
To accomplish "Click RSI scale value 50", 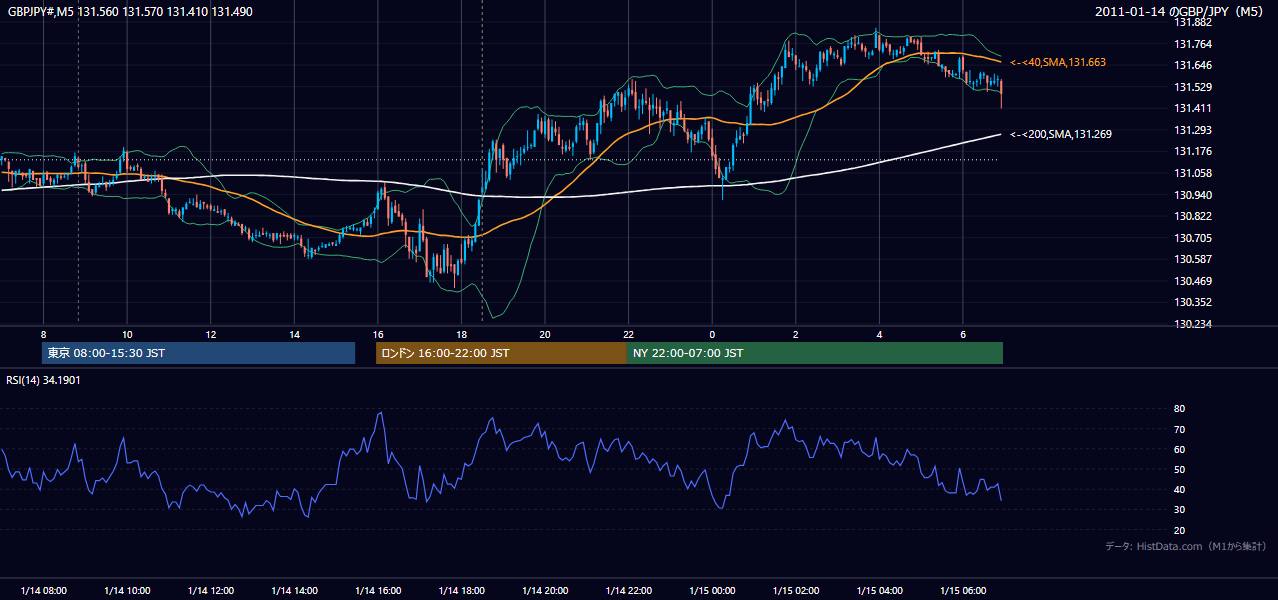I will (x=1179, y=470).
